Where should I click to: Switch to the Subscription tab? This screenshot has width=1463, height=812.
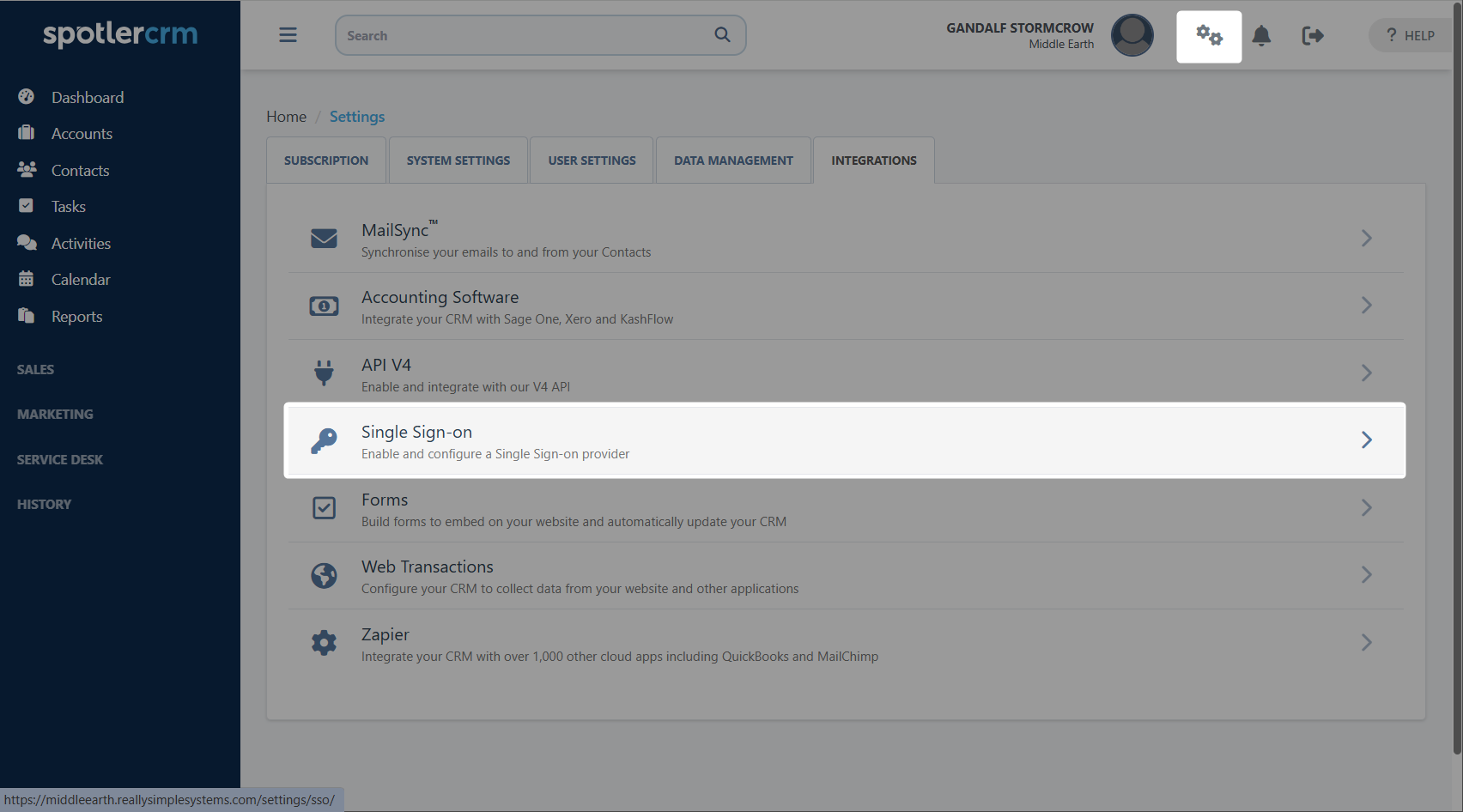(x=326, y=161)
